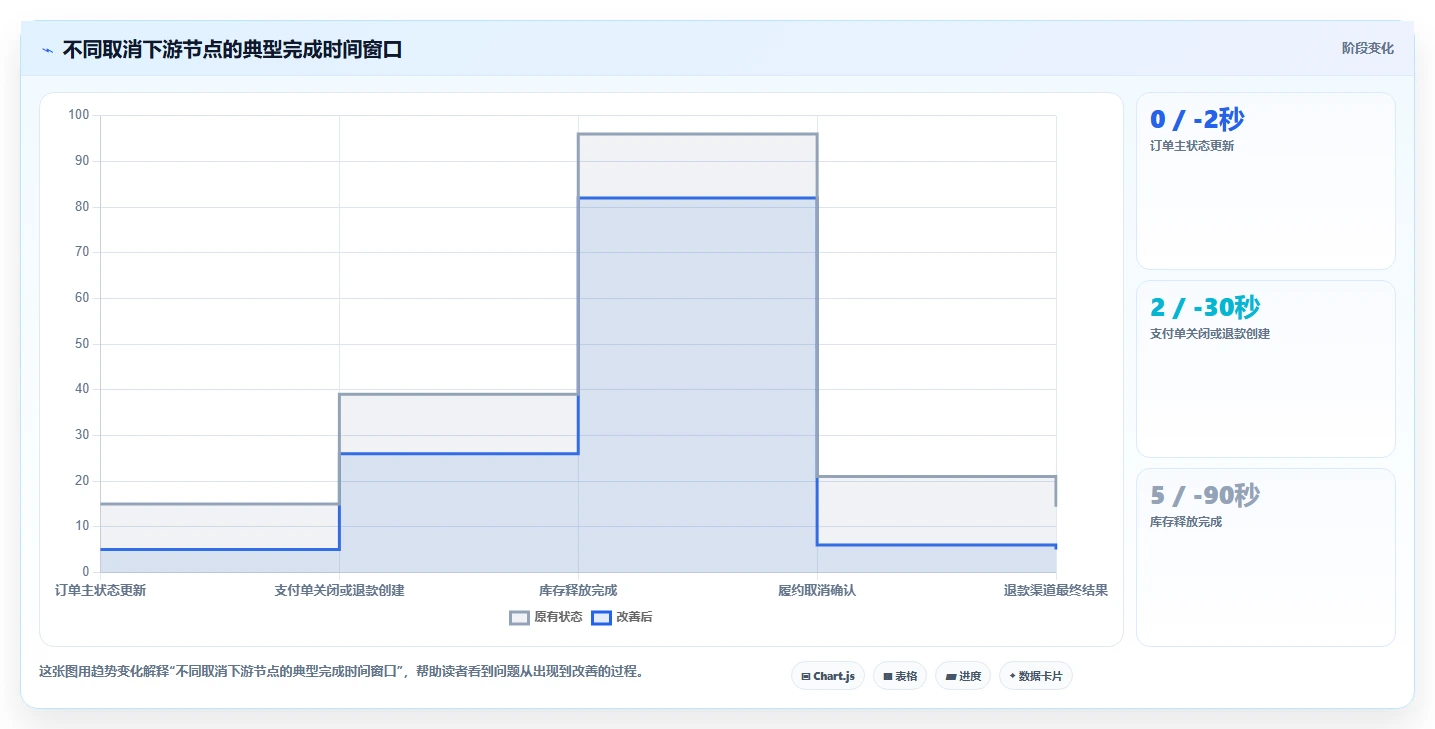Click the chart description sentence below chart
The image size is (1435, 729).
tap(341, 671)
